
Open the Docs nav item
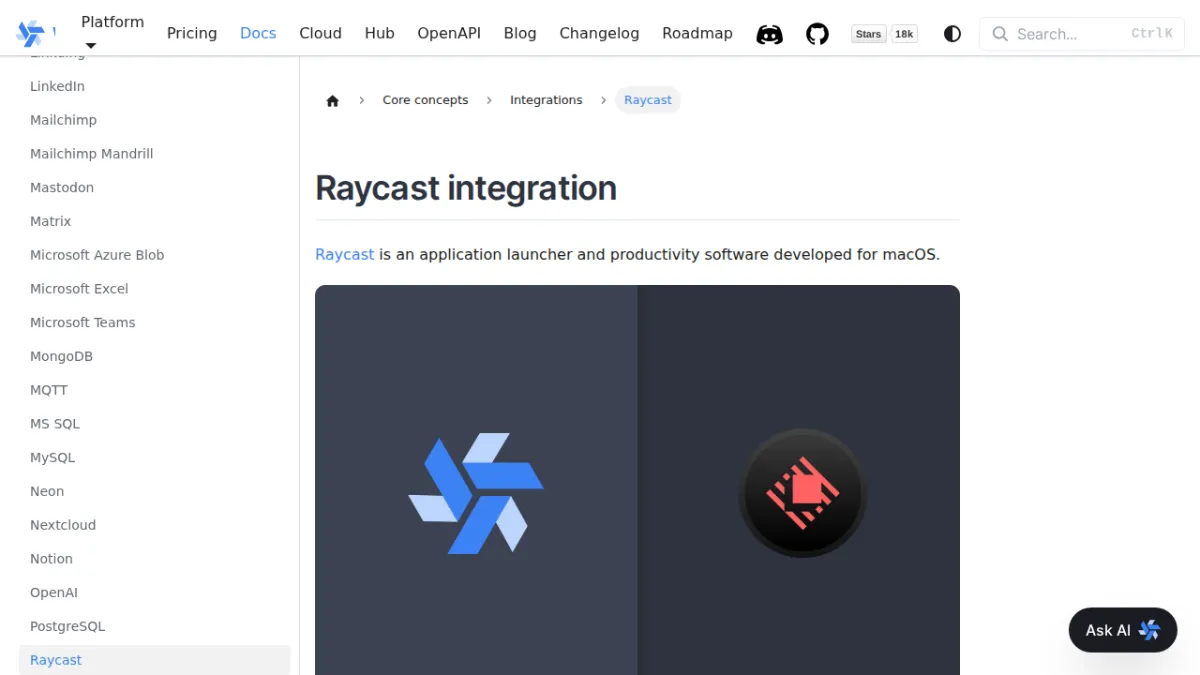(258, 33)
